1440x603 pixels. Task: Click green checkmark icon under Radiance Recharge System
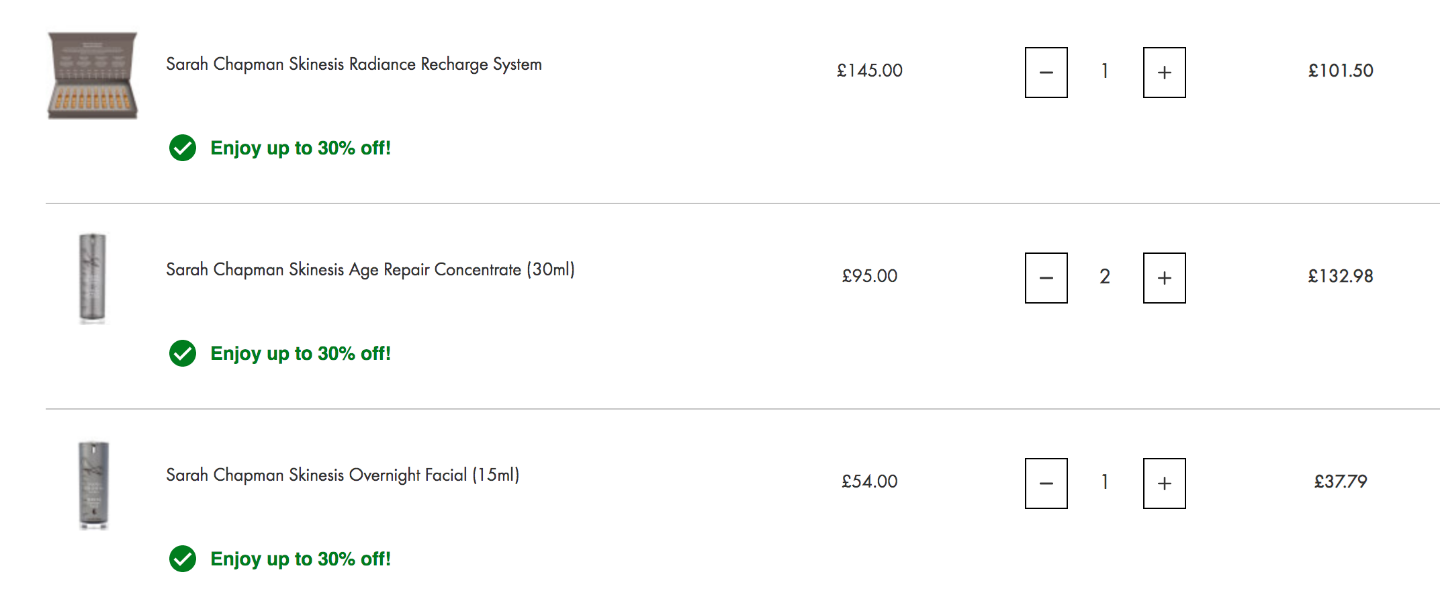click(182, 149)
